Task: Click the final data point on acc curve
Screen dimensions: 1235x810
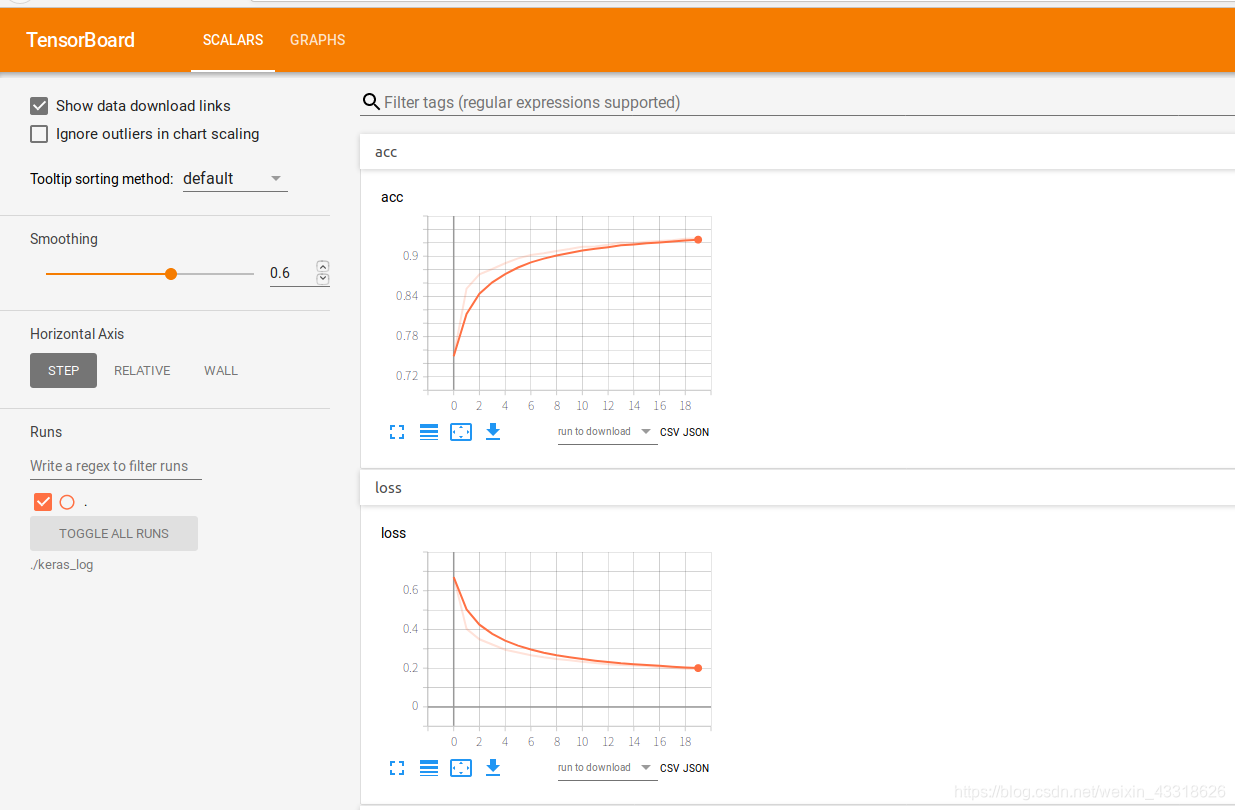Action: tap(698, 239)
